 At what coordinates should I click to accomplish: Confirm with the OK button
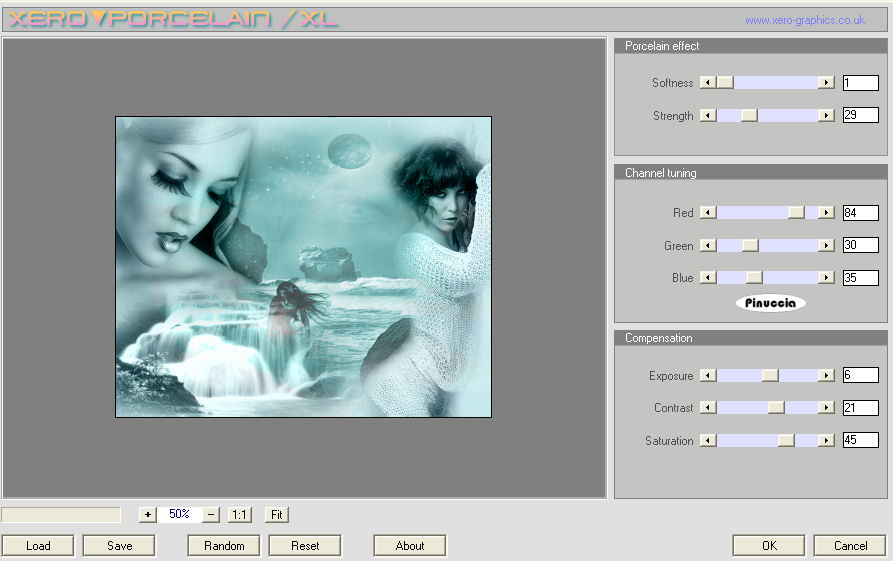(769, 546)
